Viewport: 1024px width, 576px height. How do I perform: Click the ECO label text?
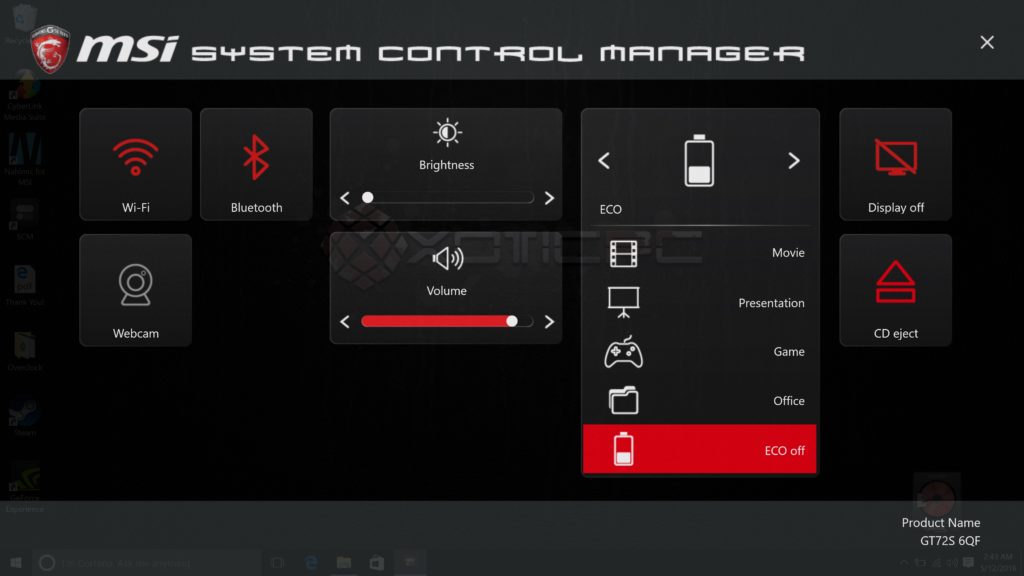(611, 210)
